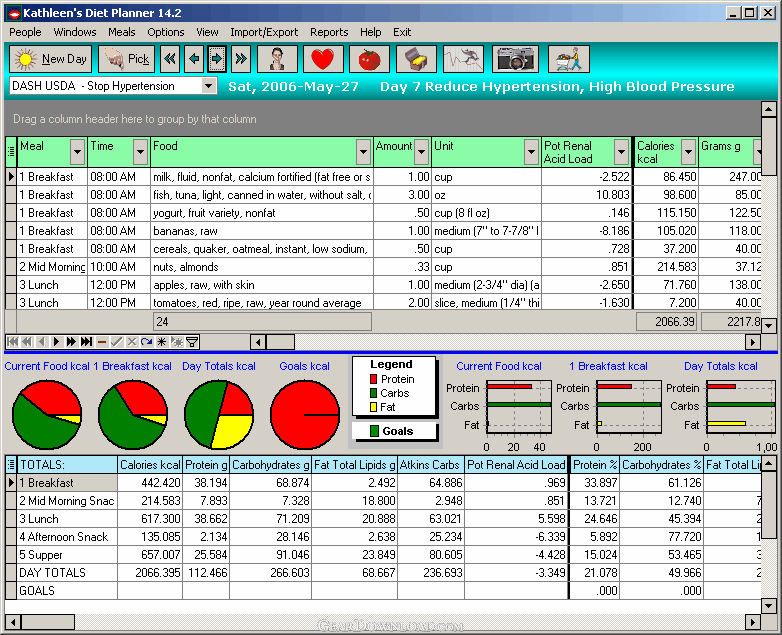Go to previous day with single left arrow
Screen dimensions: 782x635
[194, 59]
